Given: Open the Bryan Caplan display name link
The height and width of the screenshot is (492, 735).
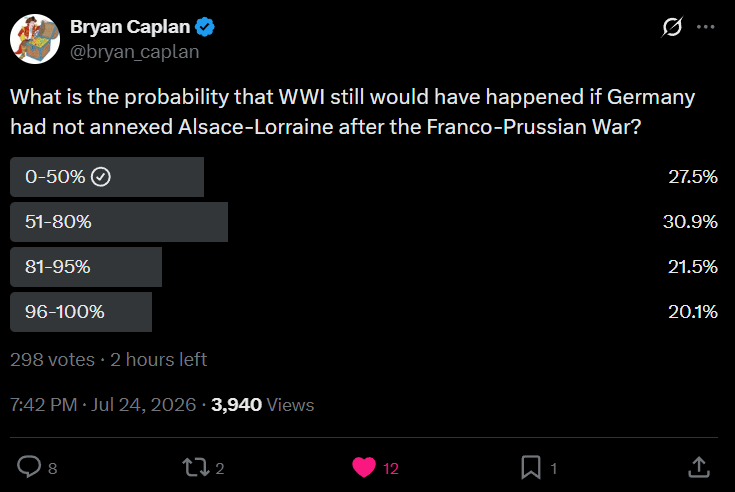Looking at the screenshot, I should pyautogui.click(x=130, y=27).
